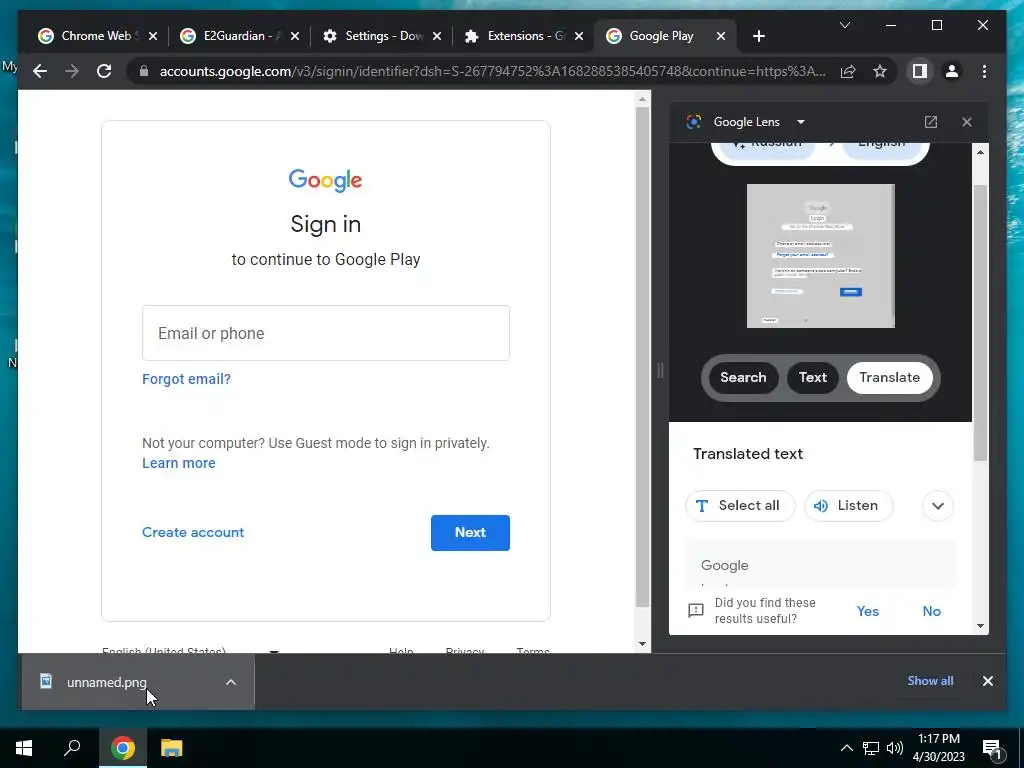
Task: Show hidden system tray icons
Action: pyautogui.click(x=846, y=748)
